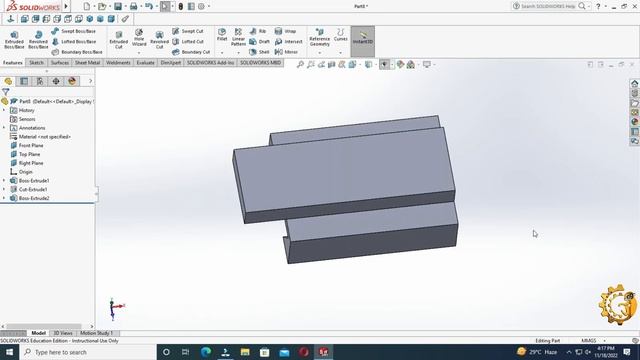
Task: Click the Open file icon
Action: pyautogui.click(x=102, y=6)
